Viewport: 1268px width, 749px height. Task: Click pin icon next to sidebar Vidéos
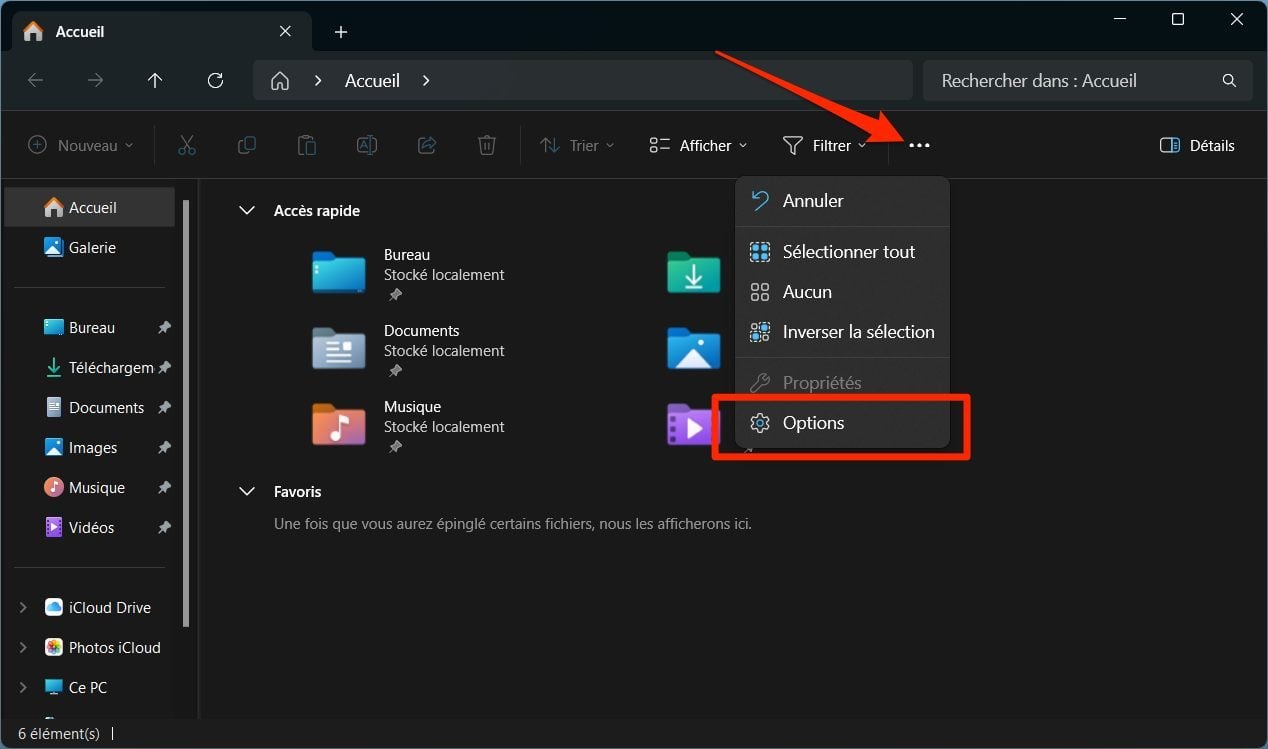[x=164, y=528]
